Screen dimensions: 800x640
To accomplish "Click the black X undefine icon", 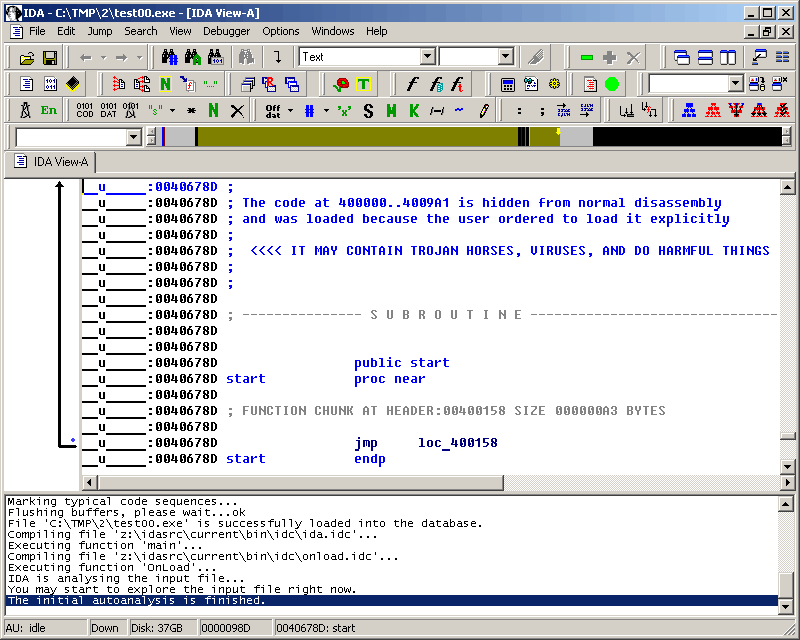I will [237, 110].
